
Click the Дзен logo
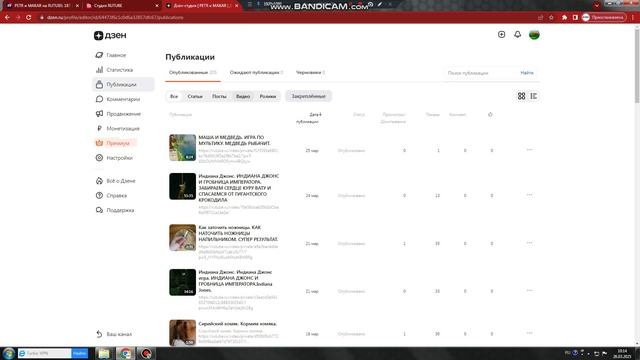click(x=110, y=35)
